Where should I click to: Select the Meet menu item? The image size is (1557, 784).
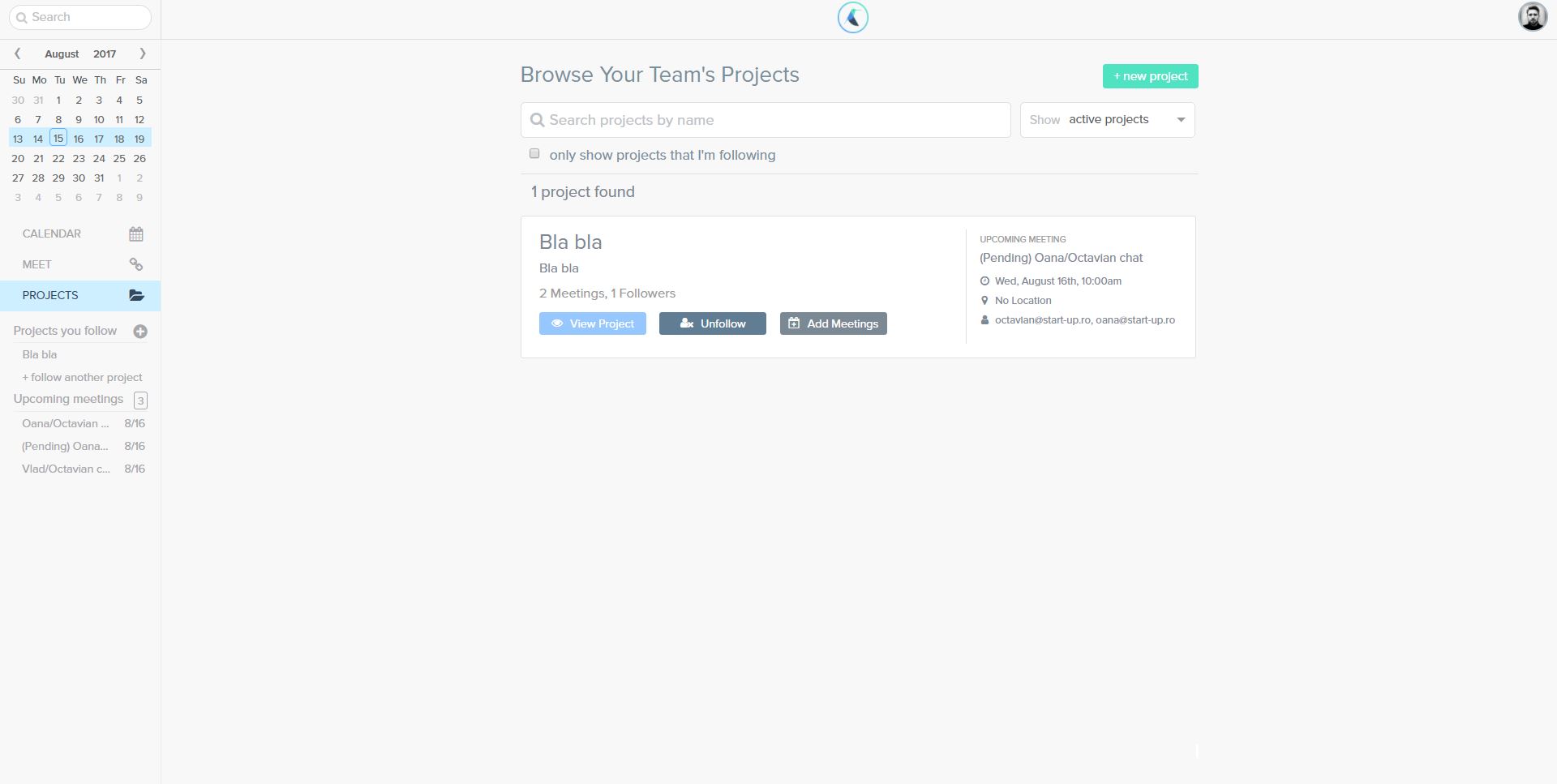36,264
